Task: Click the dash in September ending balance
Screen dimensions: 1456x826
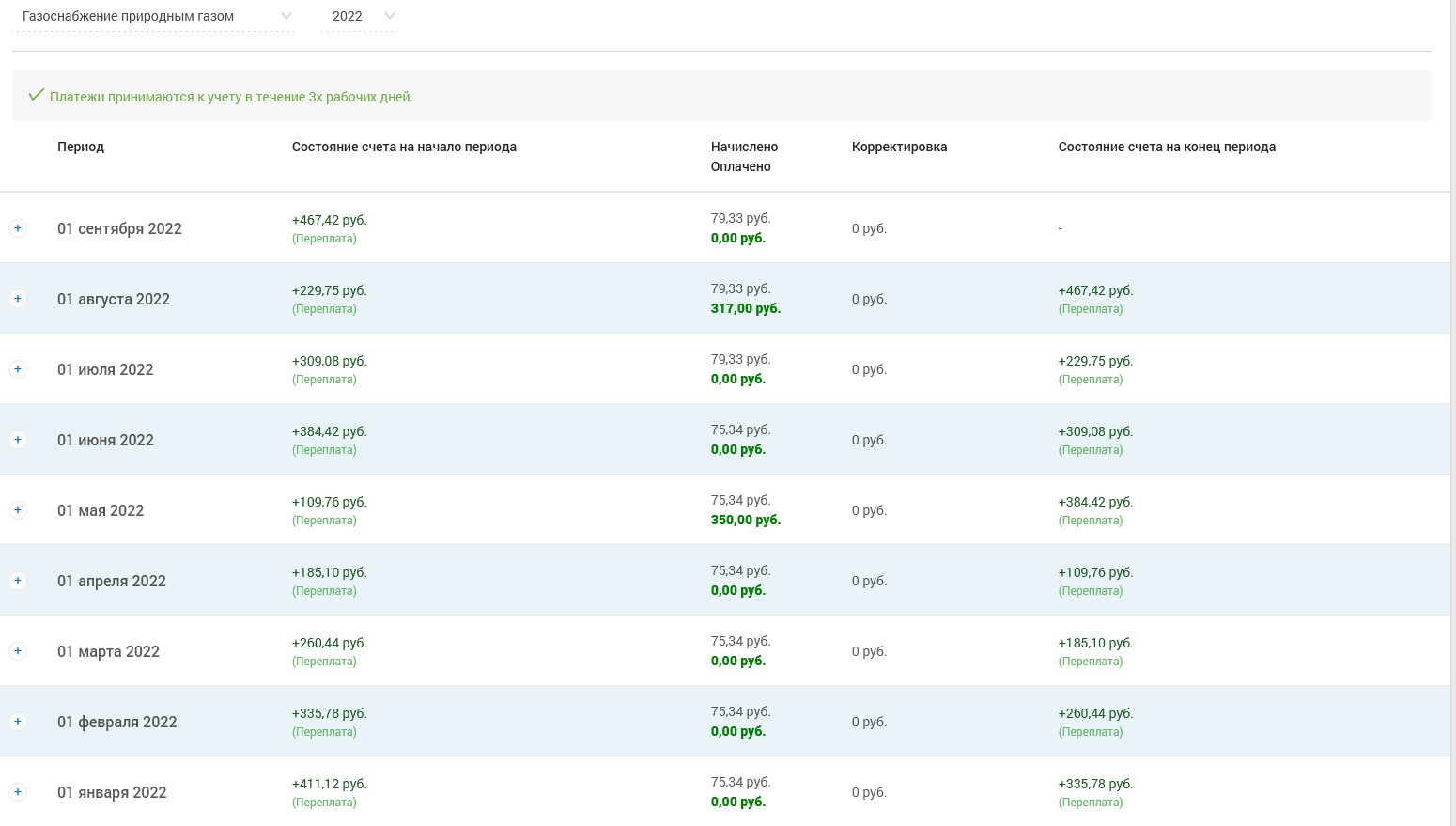Action: click(x=1061, y=228)
